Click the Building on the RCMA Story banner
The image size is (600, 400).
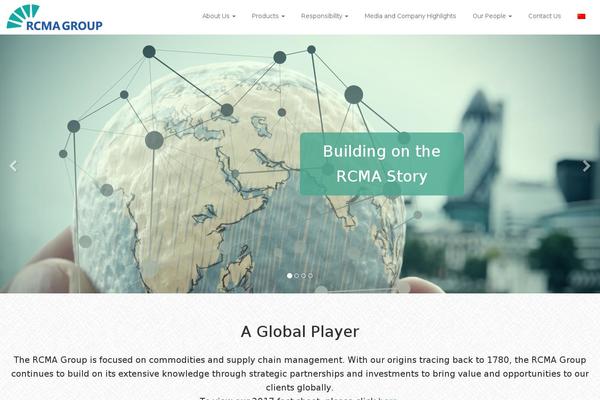(x=382, y=164)
